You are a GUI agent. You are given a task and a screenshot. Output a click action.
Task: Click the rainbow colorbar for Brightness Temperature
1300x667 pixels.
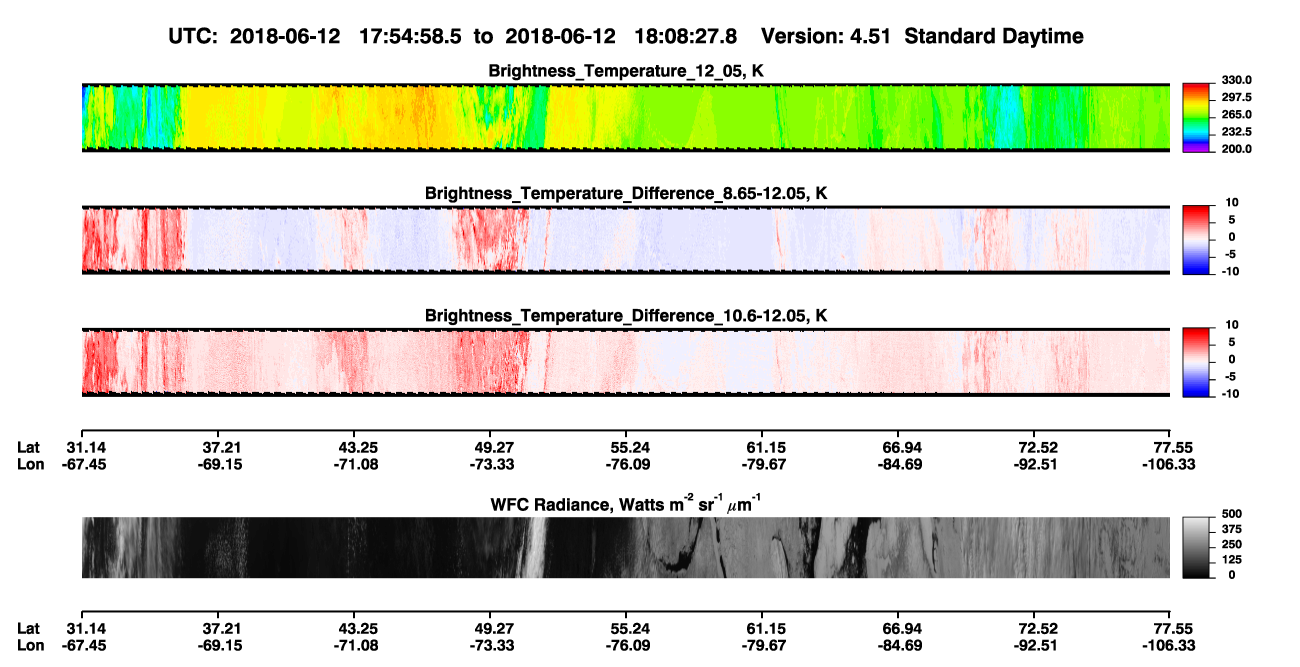click(1196, 117)
